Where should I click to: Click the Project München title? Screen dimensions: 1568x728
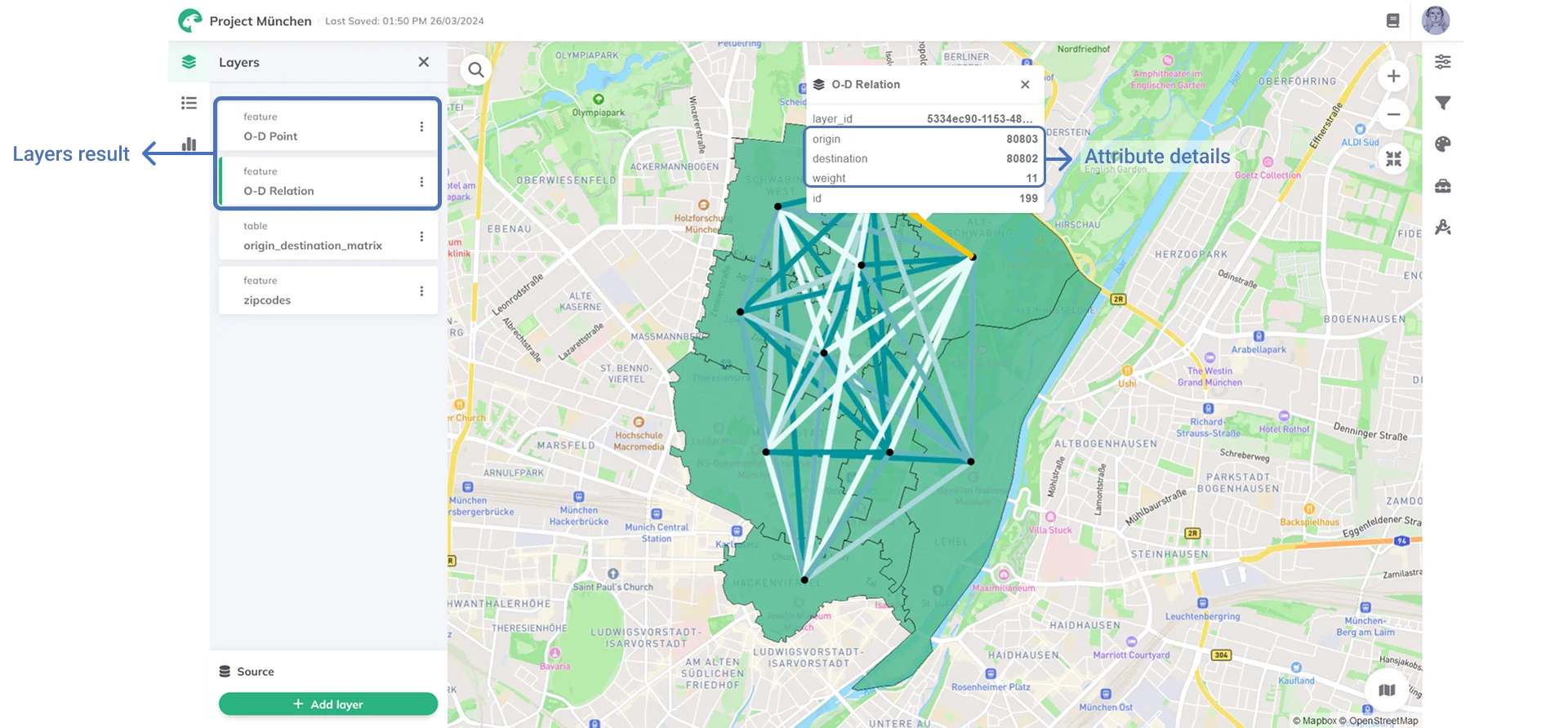[x=261, y=21]
